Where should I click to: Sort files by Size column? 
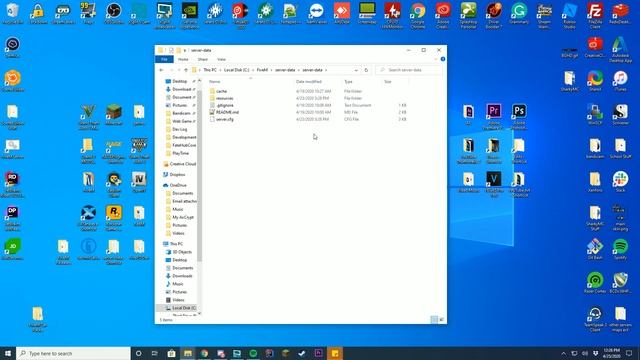[x=388, y=82]
